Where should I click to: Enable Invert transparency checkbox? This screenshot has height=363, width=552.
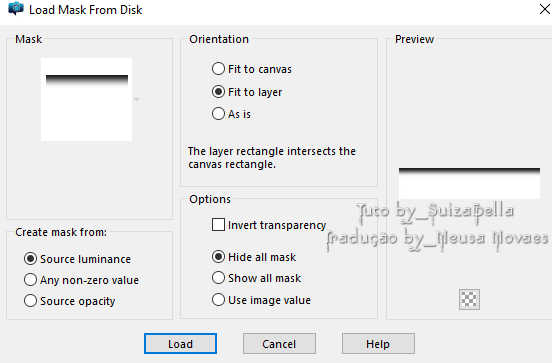tap(218, 225)
